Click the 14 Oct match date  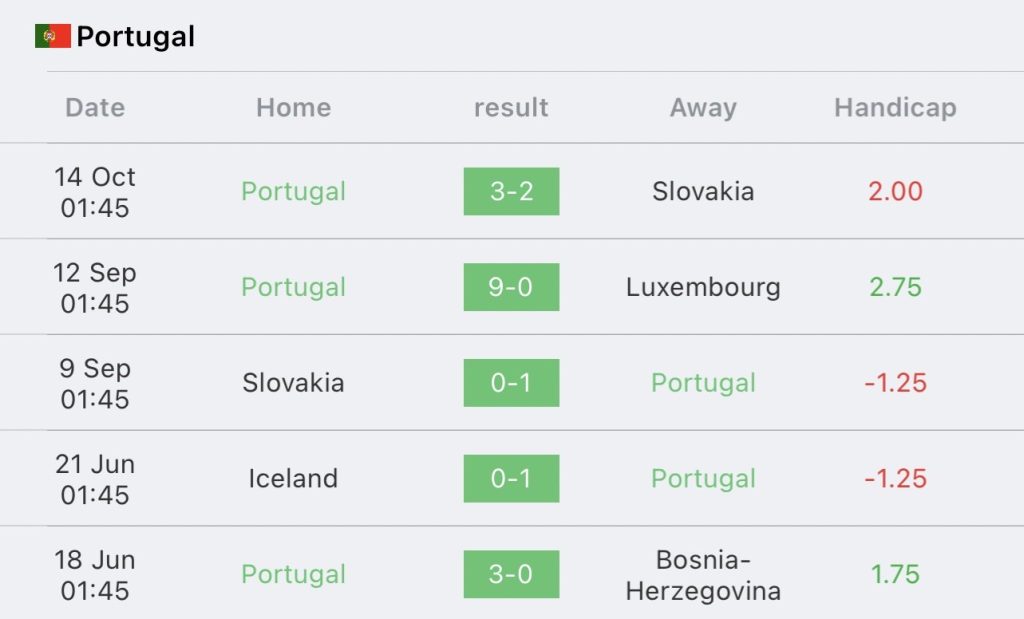[95, 192]
